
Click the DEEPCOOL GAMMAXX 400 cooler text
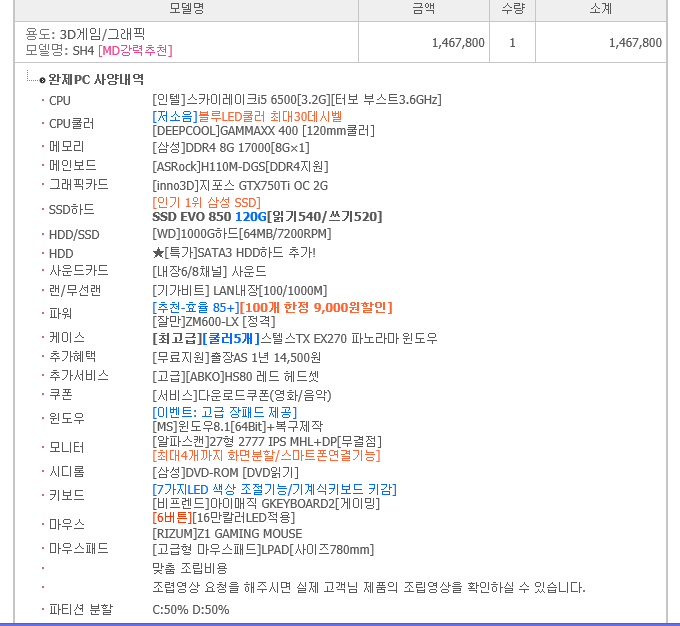[263, 131]
